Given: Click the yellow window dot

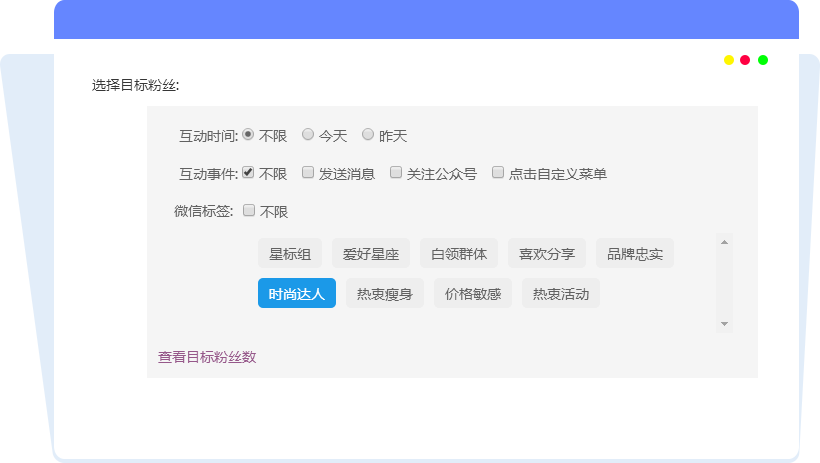Looking at the screenshot, I should coord(729,60).
